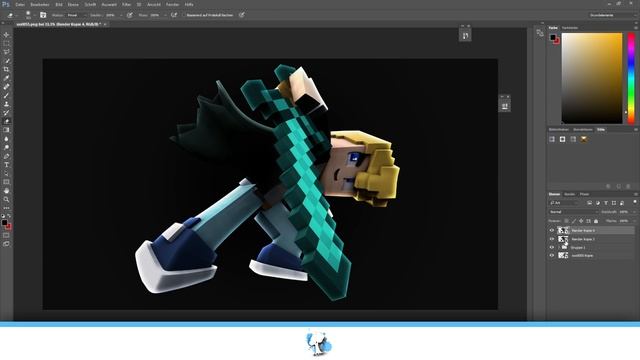This screenshot has width=640, height=360.
Task: Select the Blur tool
Action: (x=6, y=139)
